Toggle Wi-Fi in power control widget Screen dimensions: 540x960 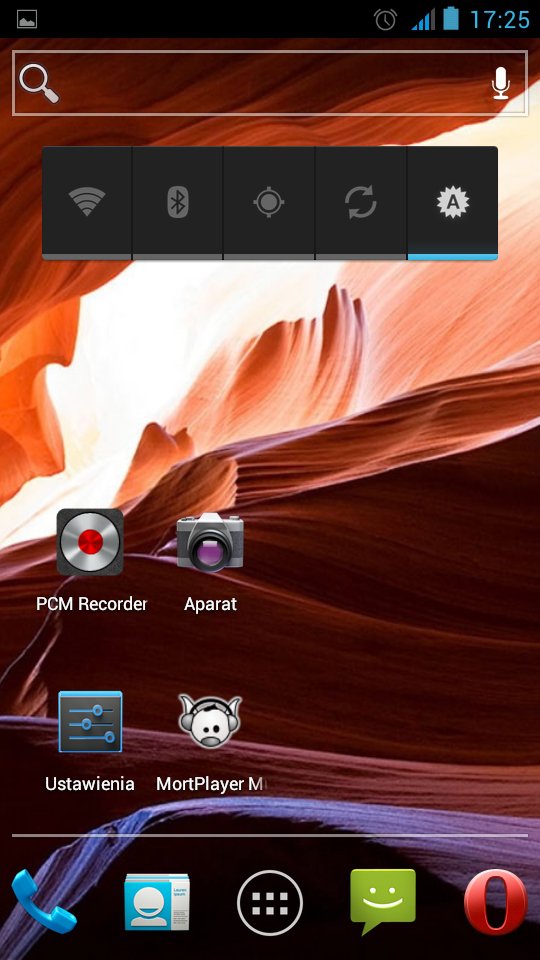click(x=86, y=202)
